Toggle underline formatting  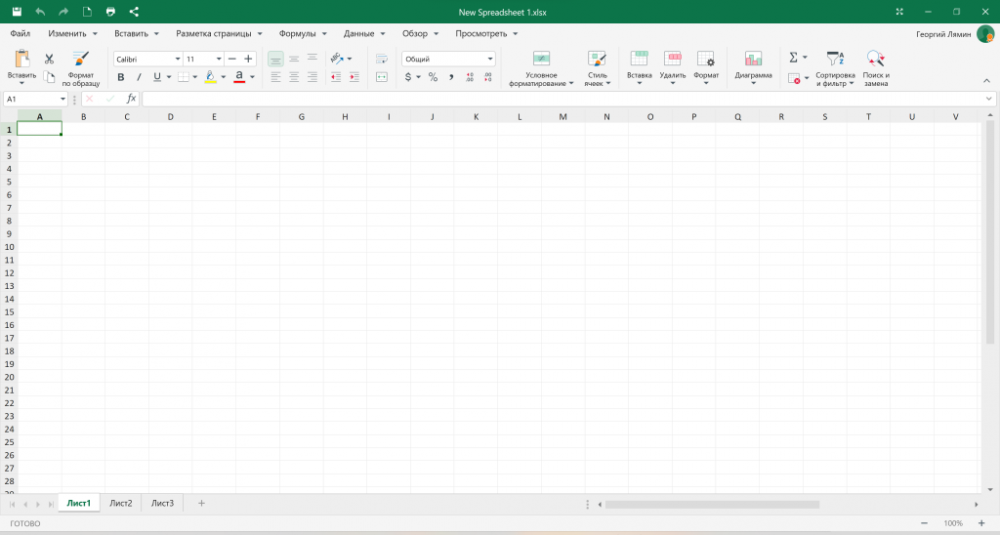click(157, 77)
